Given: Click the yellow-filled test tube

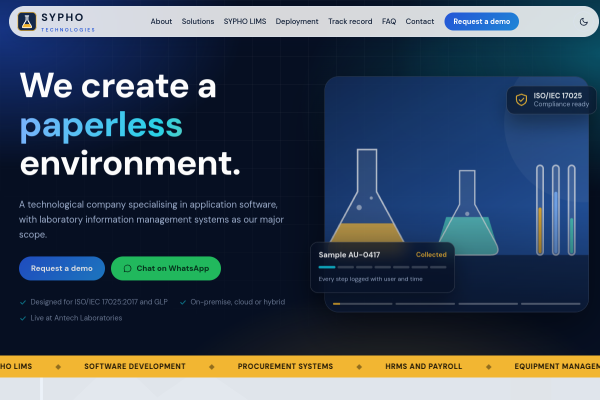Looking at the screenshot, I should tap(540, 210).
